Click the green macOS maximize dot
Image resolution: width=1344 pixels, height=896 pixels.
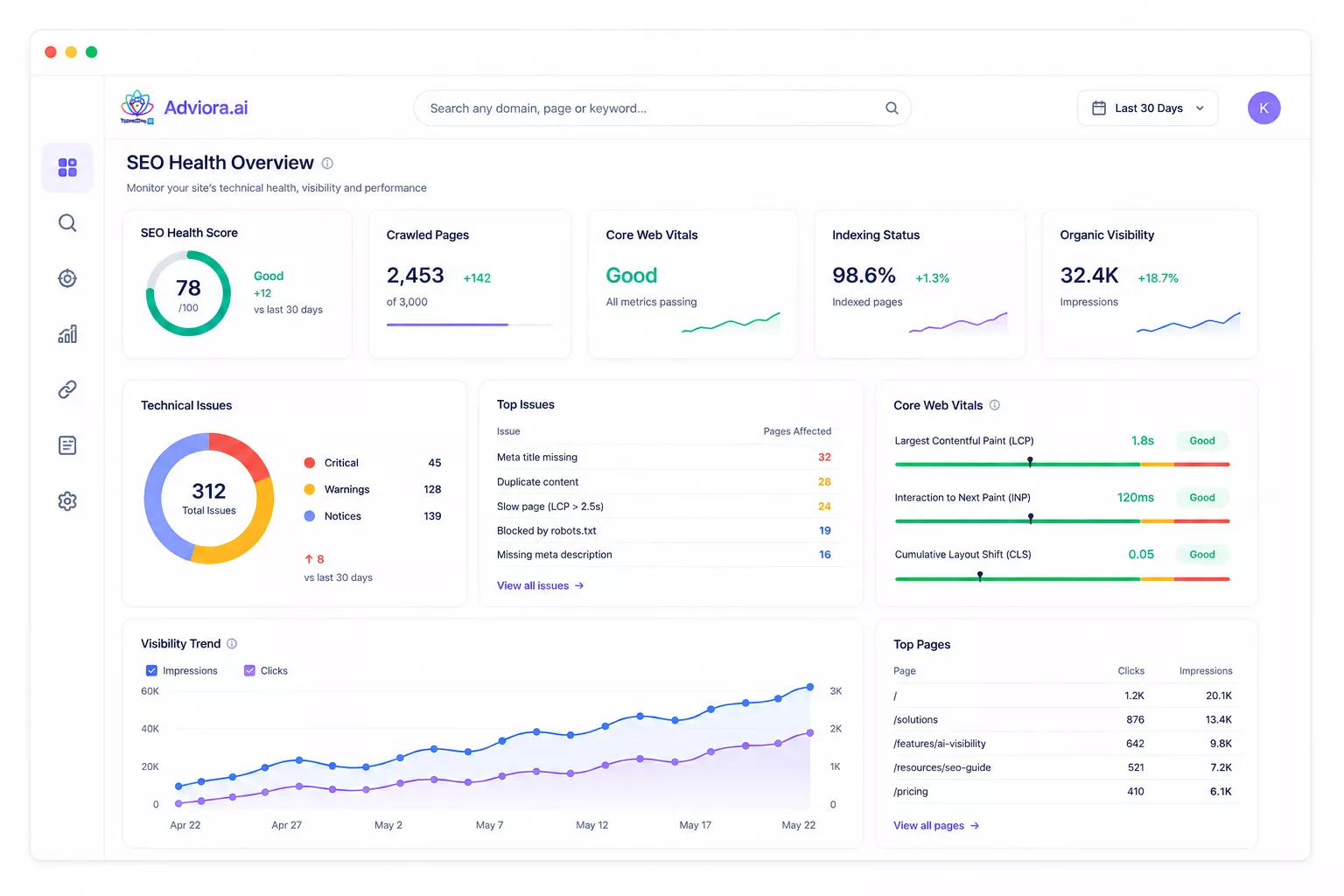(x=91, y=52)
